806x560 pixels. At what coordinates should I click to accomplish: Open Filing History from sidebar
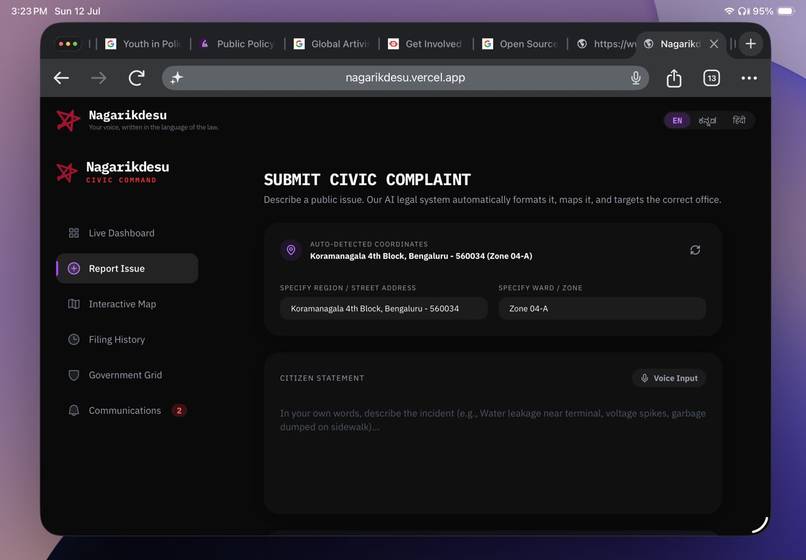click(127, 339)
